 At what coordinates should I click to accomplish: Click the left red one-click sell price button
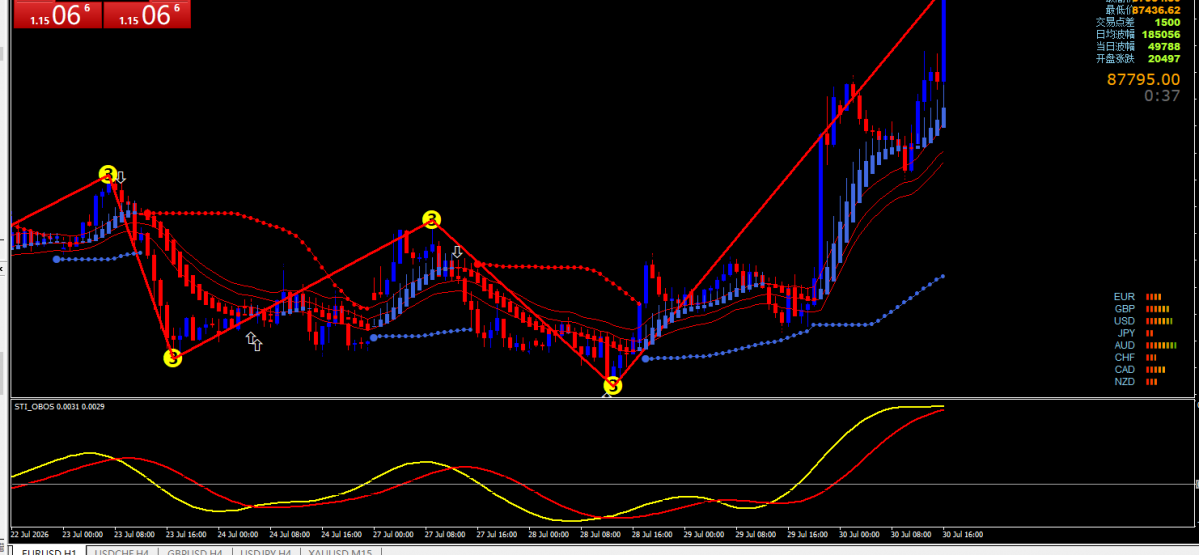57,14
